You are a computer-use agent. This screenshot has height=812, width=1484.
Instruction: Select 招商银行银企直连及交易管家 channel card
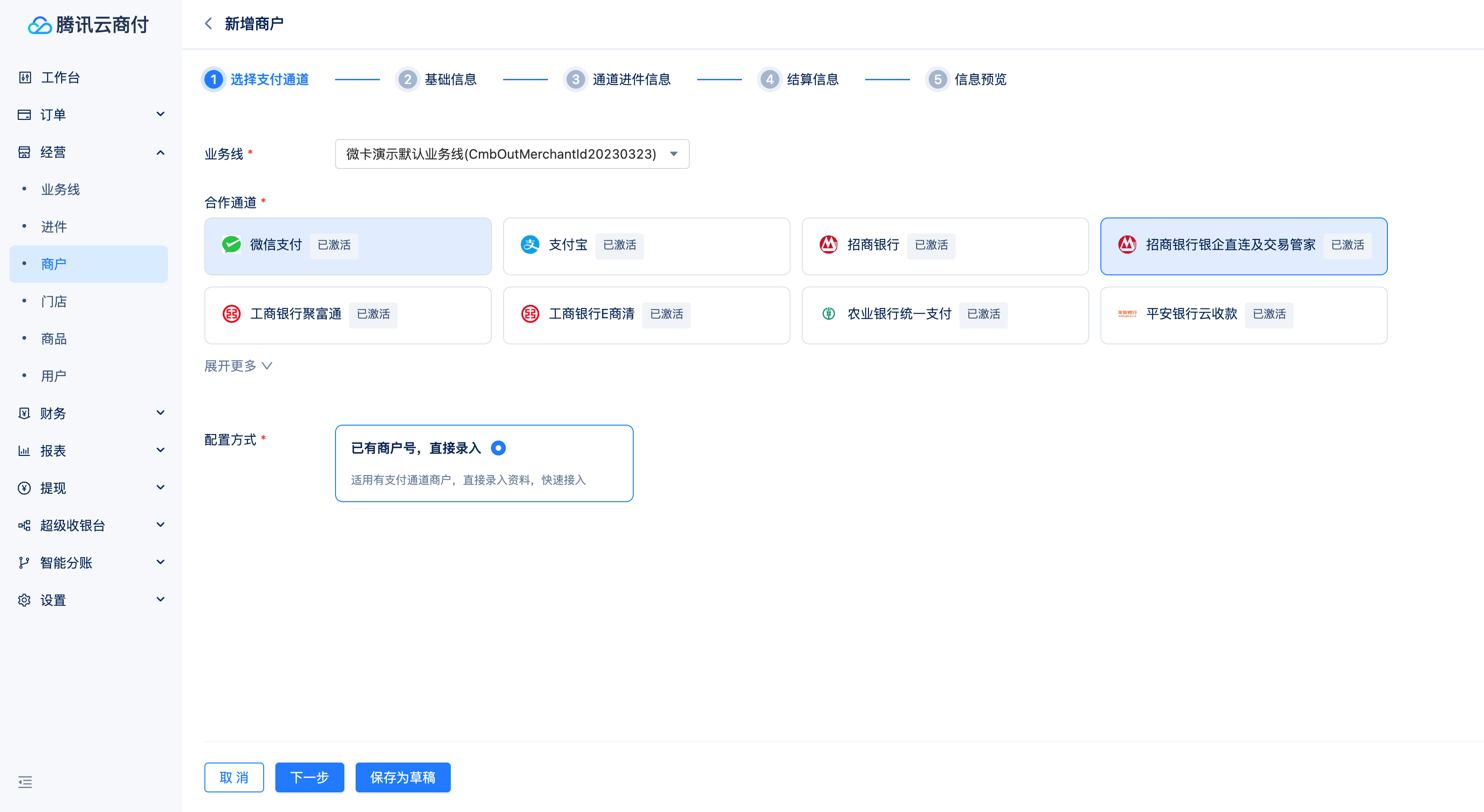point(1244,246)
